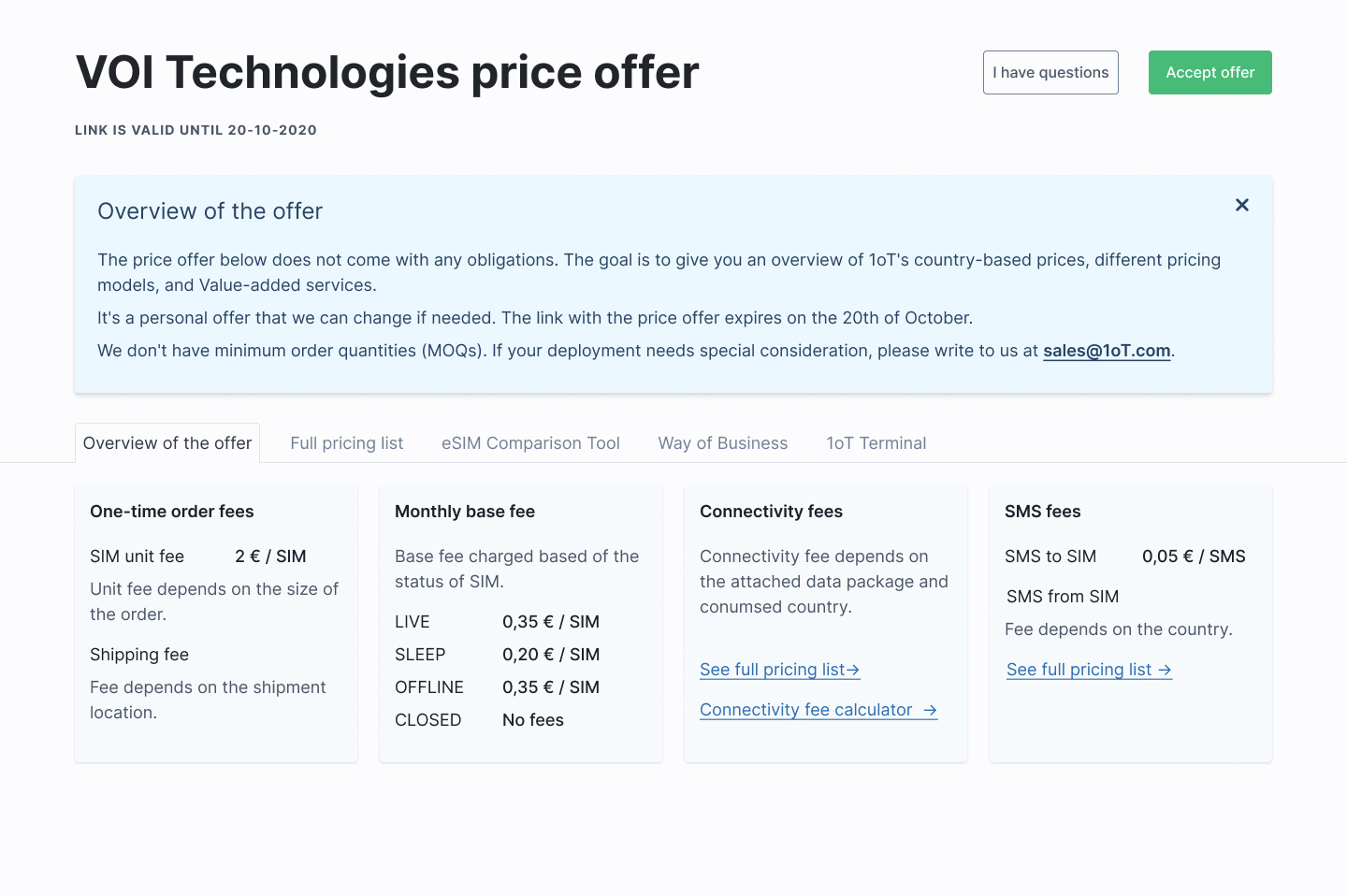1347x896 pixels.
Task: Click the I have questions button
Action: [x=1050, y=73]
